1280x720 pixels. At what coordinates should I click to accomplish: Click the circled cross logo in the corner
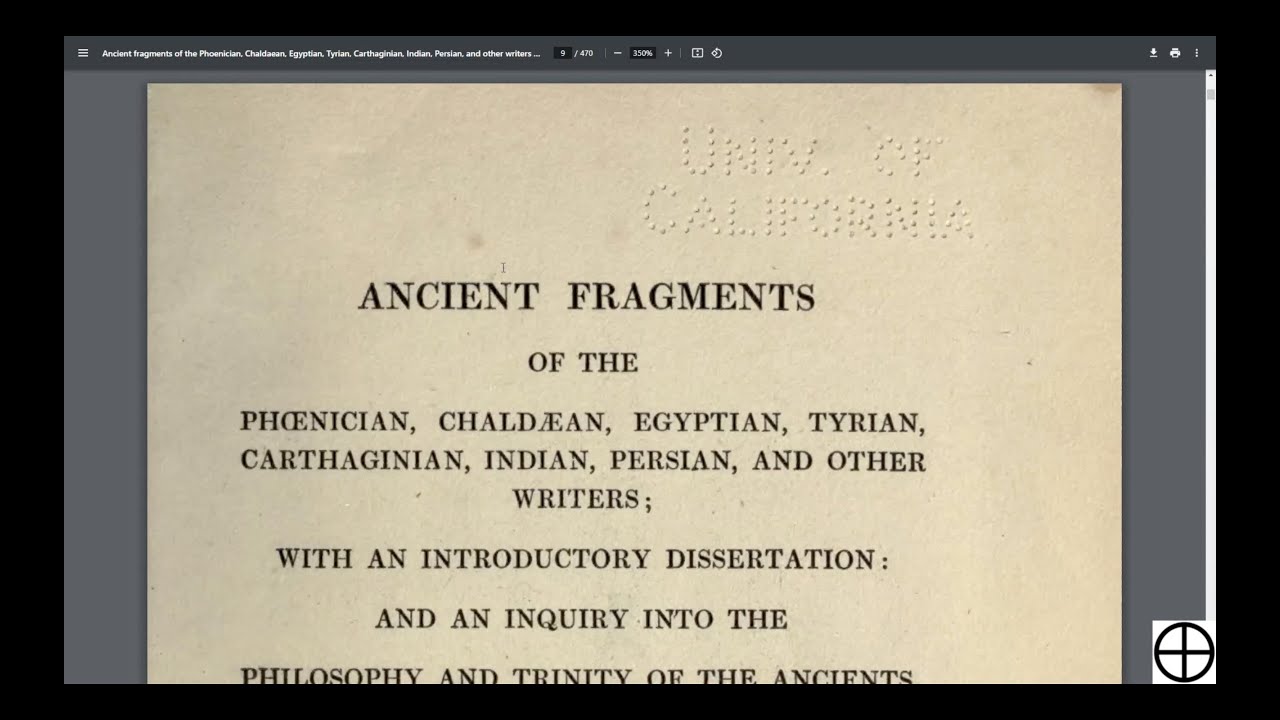(x=1184, y=652)
